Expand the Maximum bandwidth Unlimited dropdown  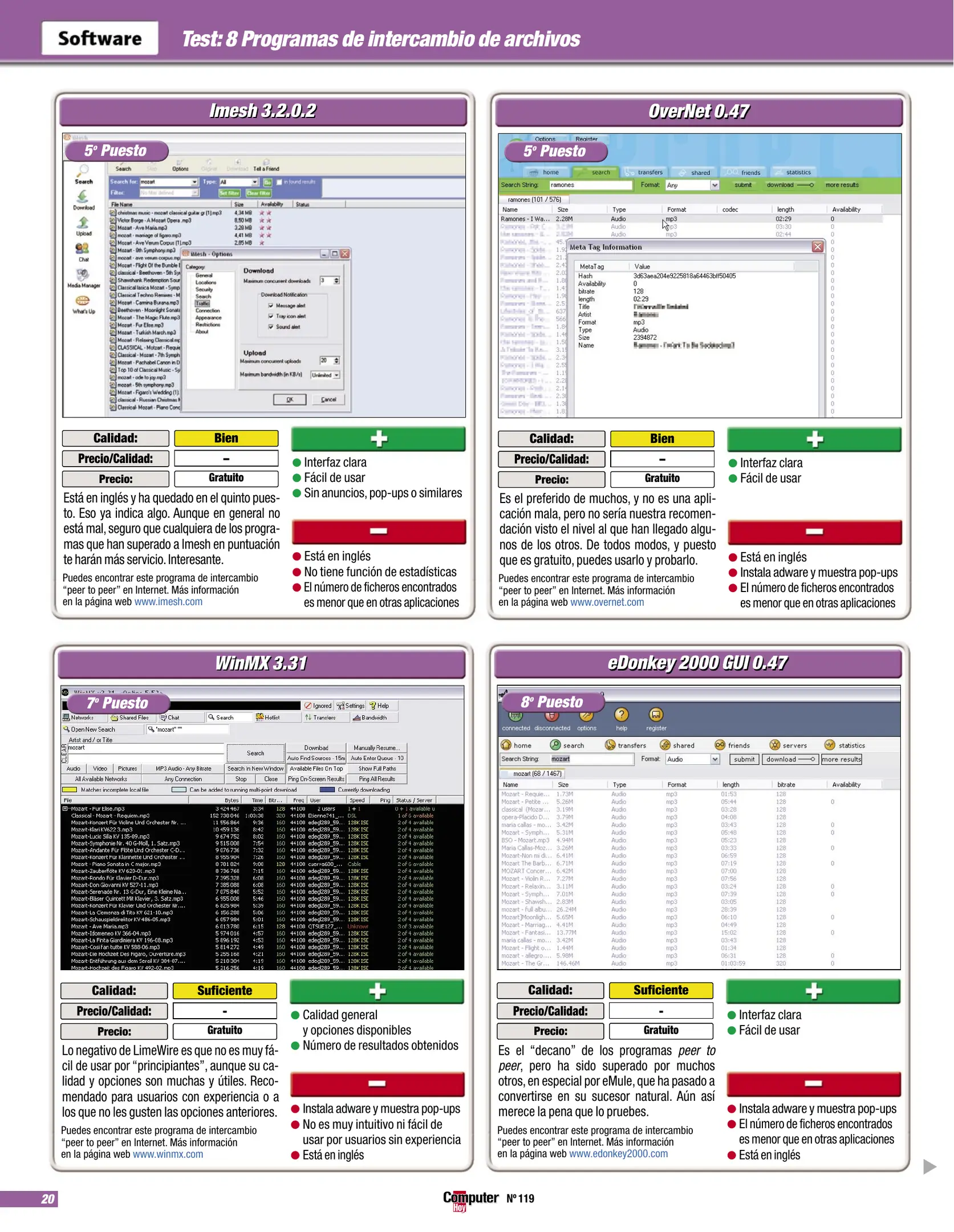[x=336, y=375]
